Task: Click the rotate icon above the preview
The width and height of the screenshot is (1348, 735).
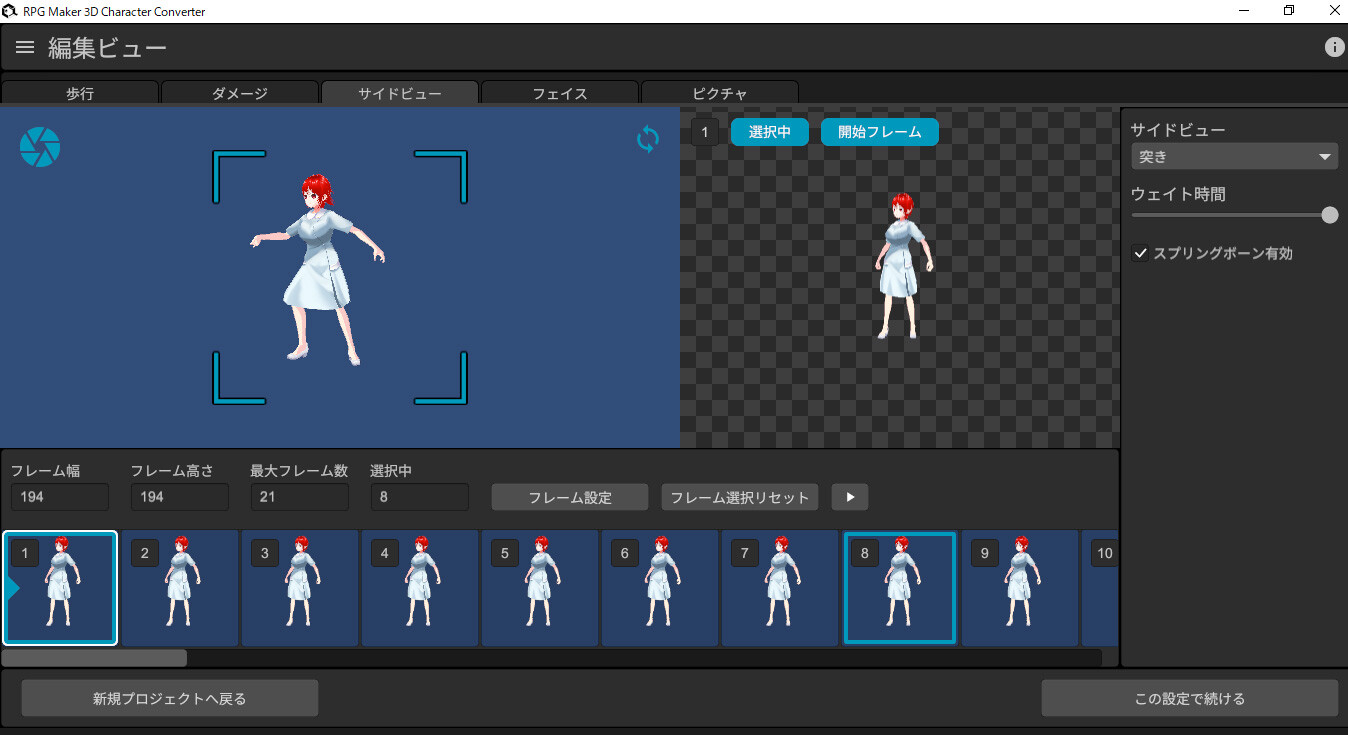Action: (x=647, y=139)
